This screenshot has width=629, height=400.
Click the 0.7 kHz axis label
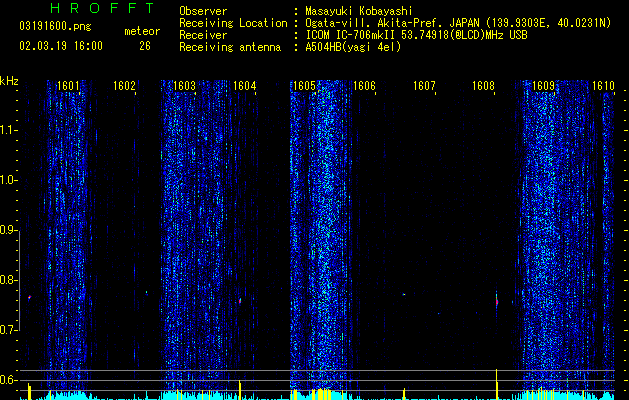pyautogui.click(x=8, y=330)
